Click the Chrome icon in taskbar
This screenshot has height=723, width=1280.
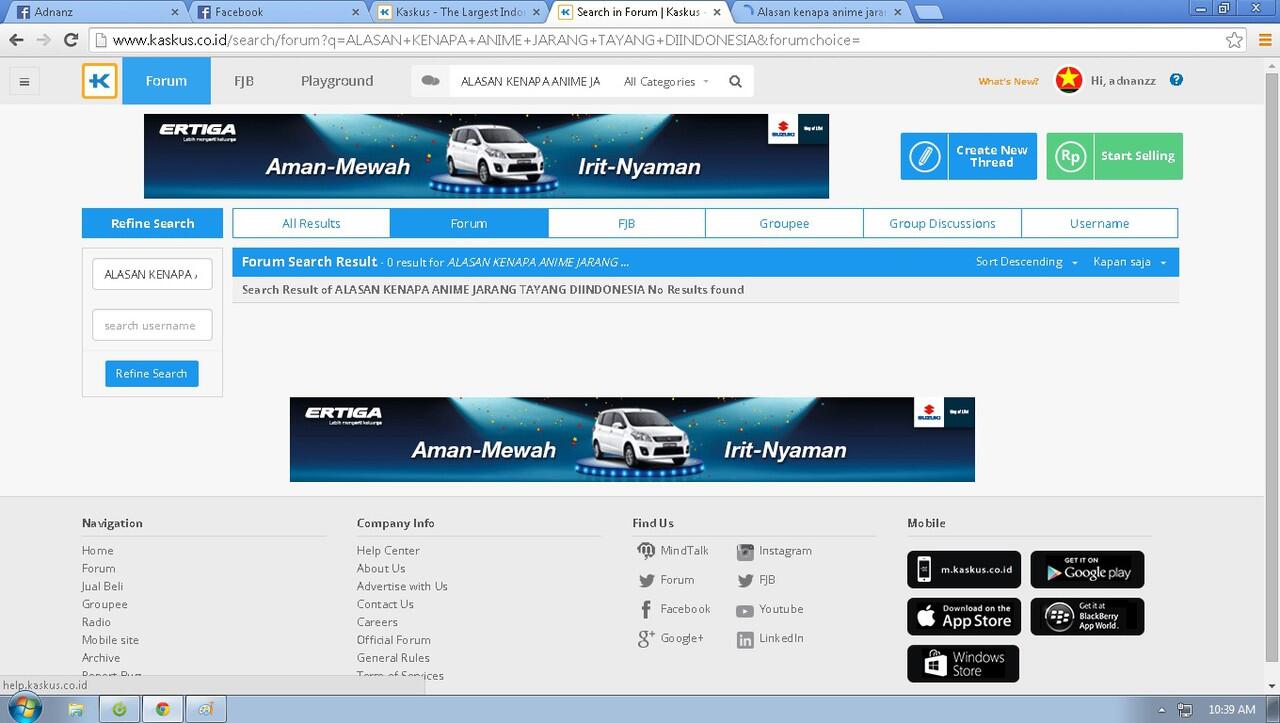tap(162, 709)
